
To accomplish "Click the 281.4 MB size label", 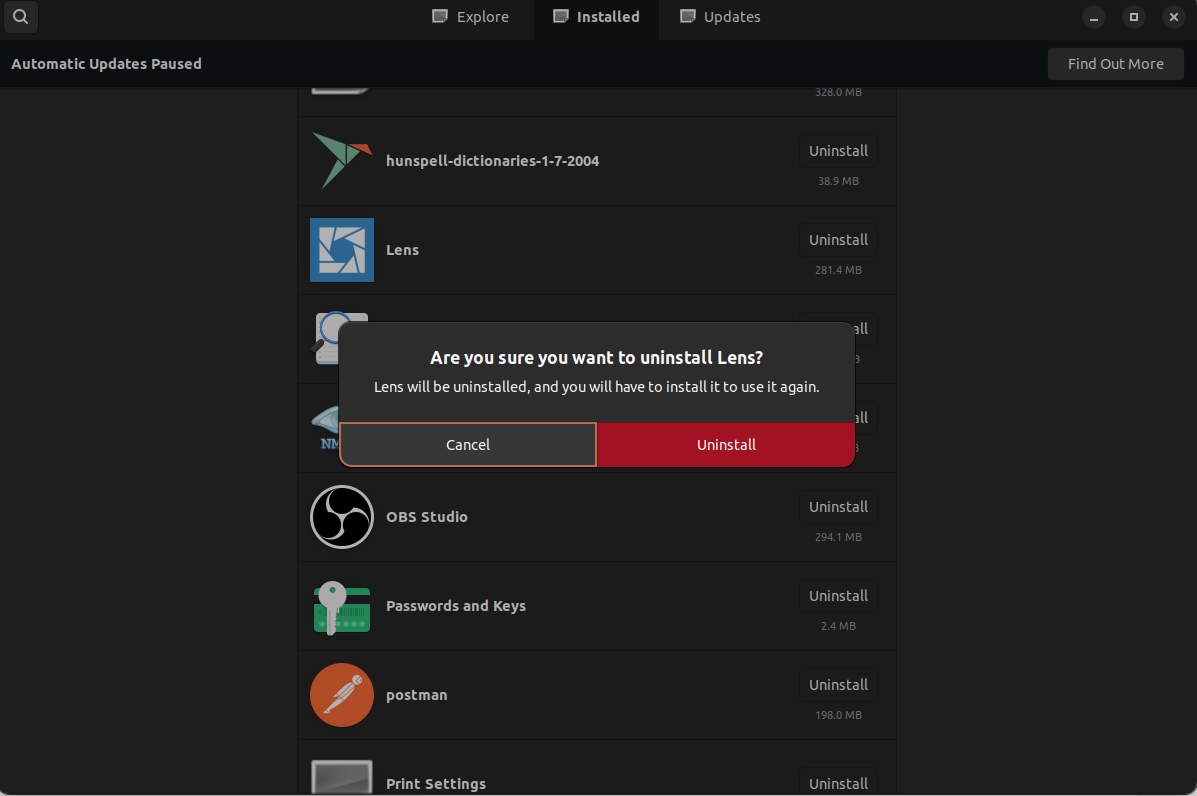I will [838, 270].
